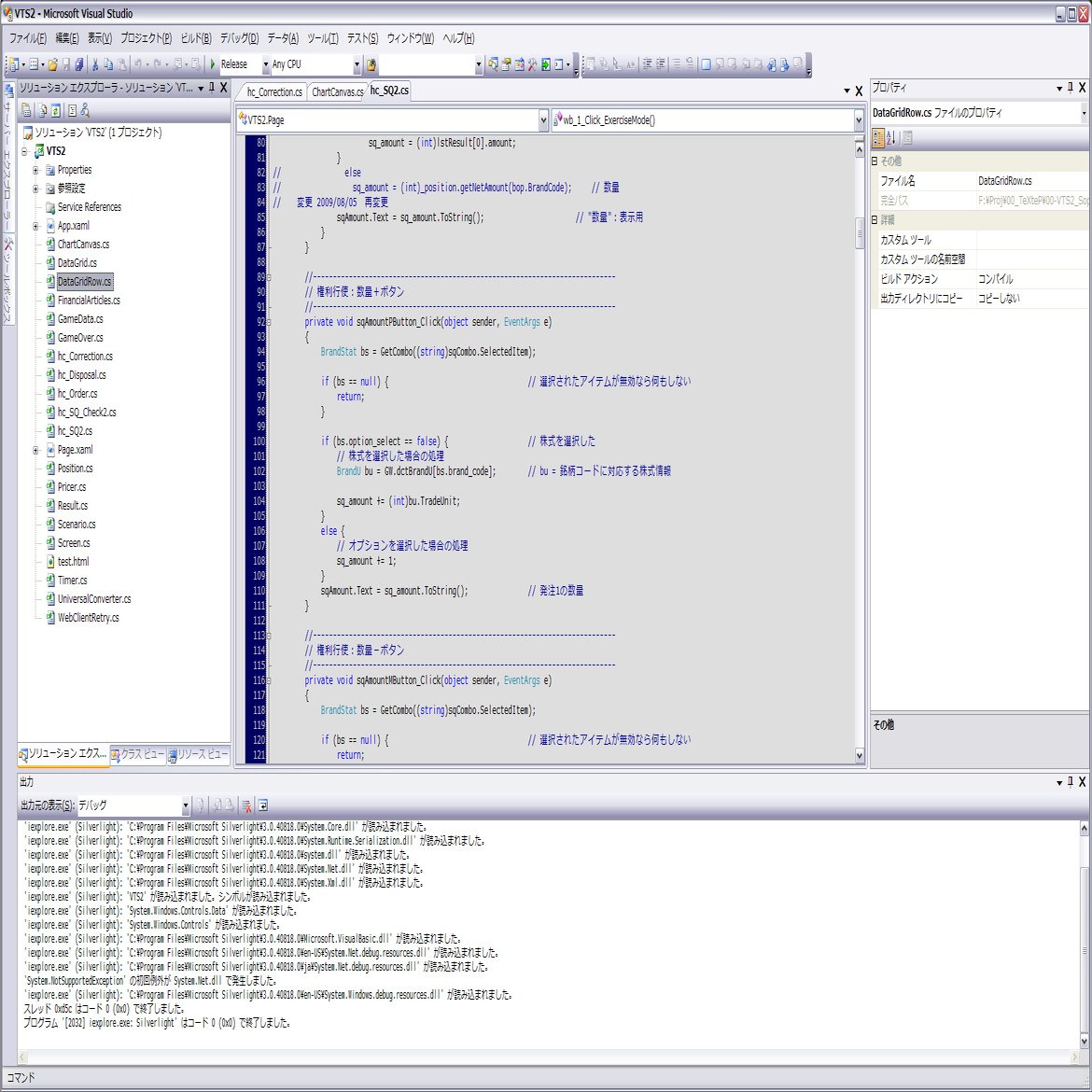The height and width of the screenshot is (1092, 1092).
Task: Expand the 参照設定 node
Action: [x=35, y=189]
